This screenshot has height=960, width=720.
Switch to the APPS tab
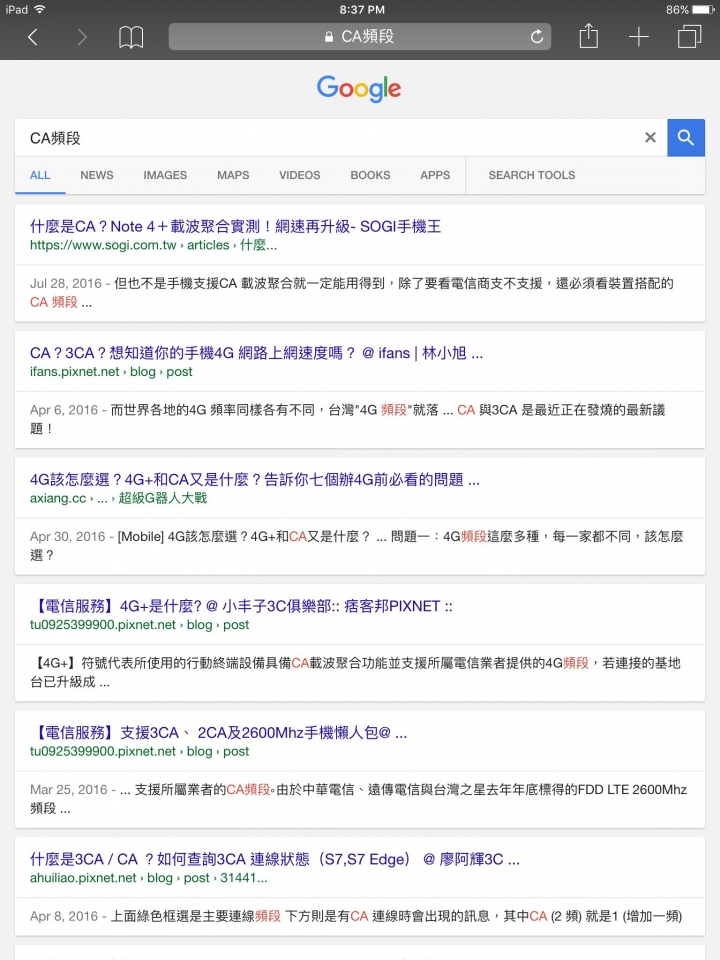(x=435, y=175)
